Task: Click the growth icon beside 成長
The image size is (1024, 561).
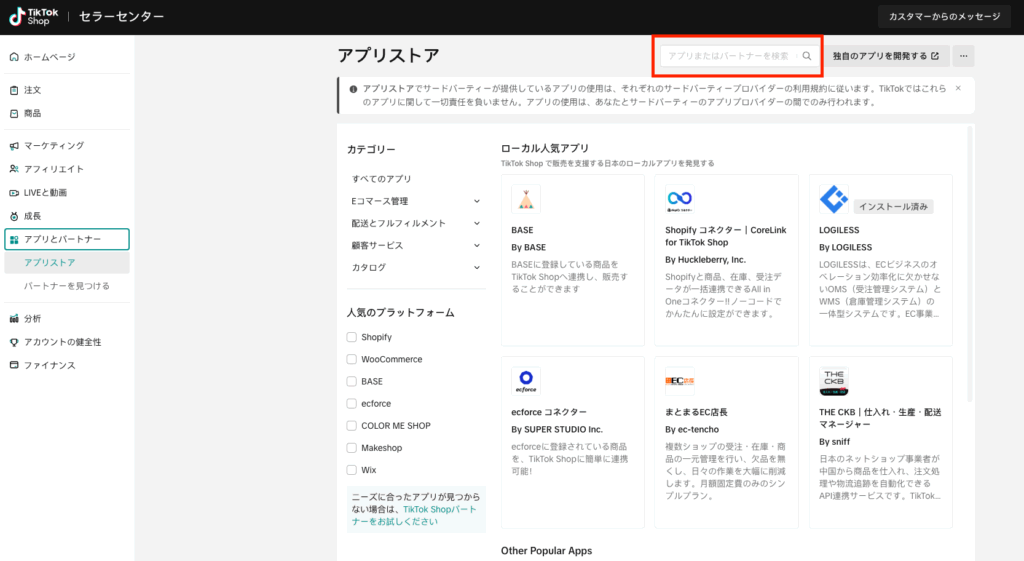Action: [x=14, y=216]
